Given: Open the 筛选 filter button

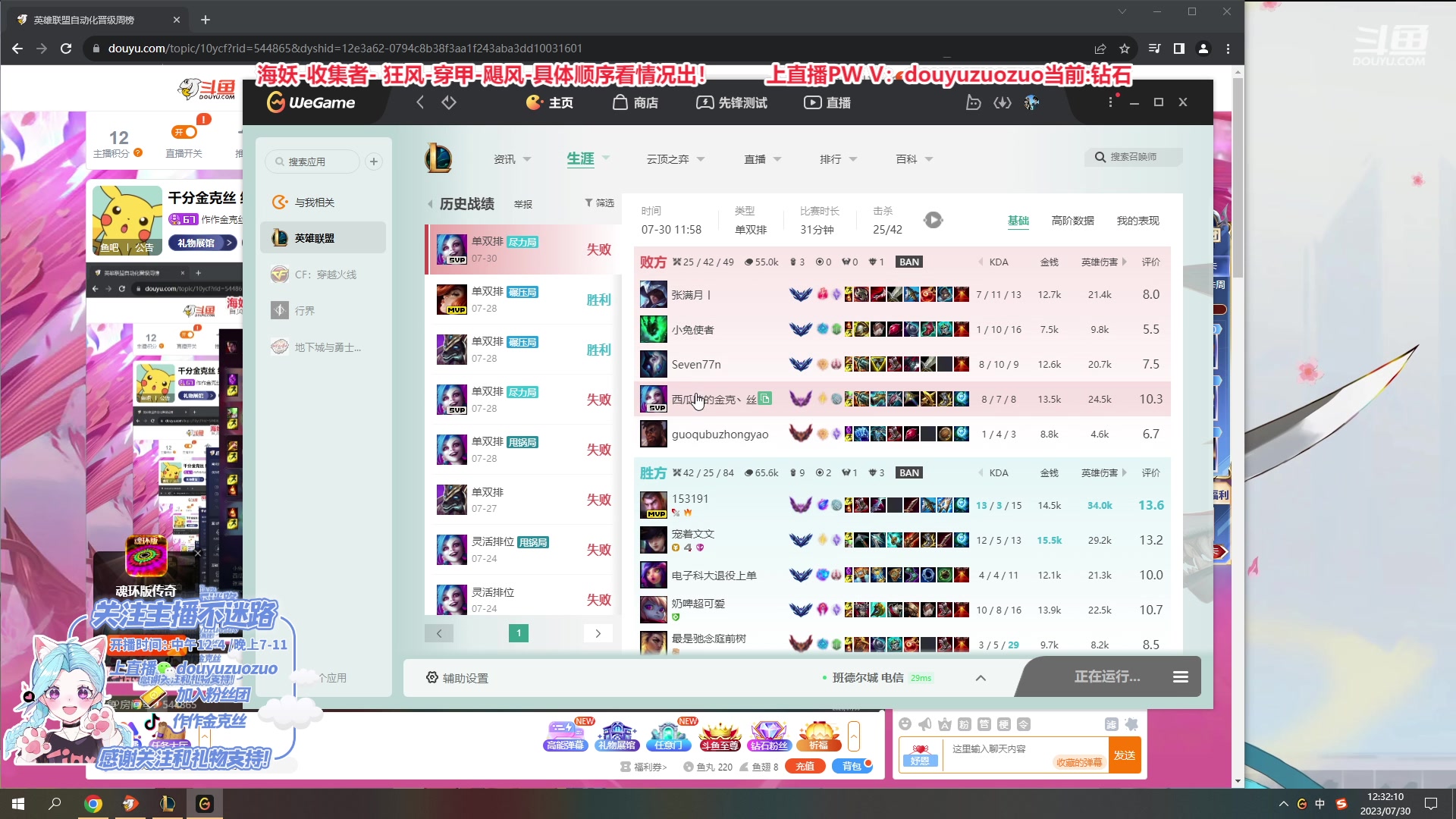Looking at the screenshot, I should click(x=599, y=202).
